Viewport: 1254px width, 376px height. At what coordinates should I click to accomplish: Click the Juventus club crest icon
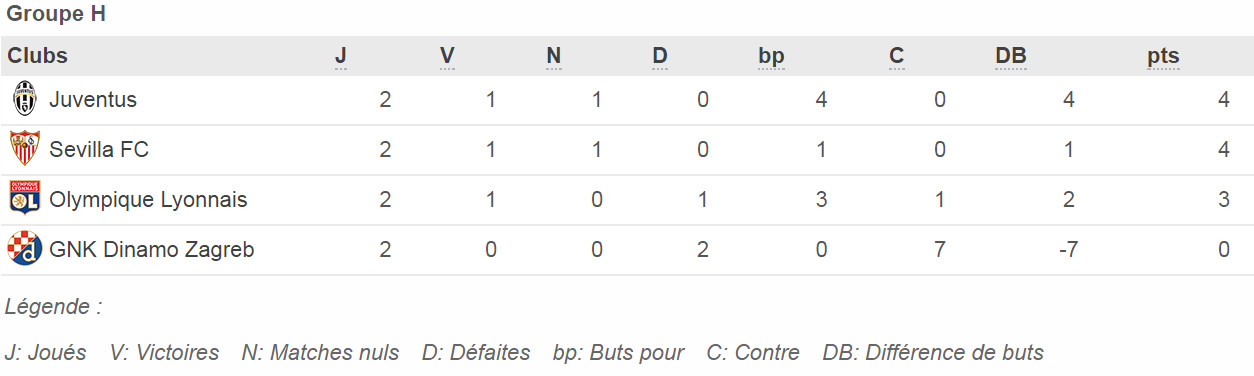pyautogui.click(x=24, y=99)
